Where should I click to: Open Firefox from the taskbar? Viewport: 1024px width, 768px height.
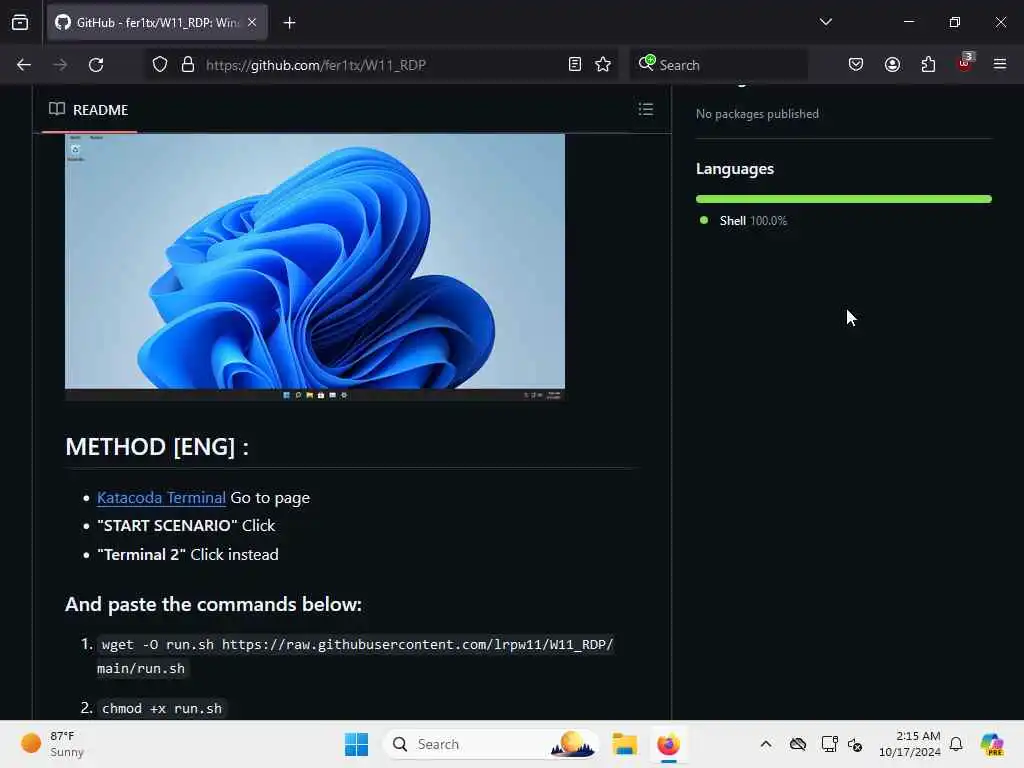click(x=669, y=744)
